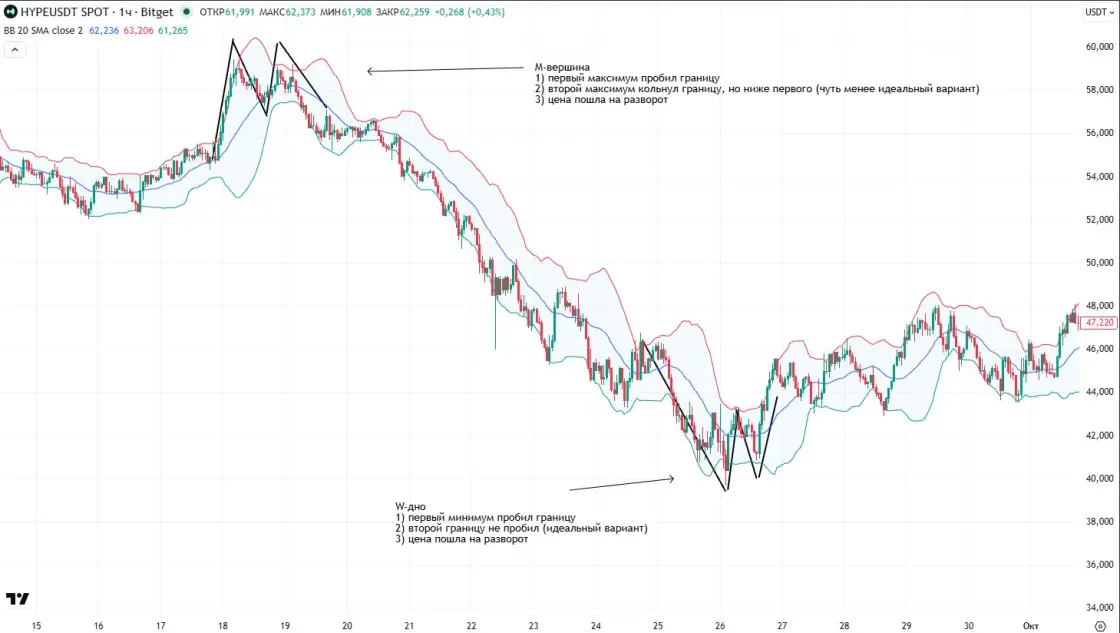The width and height of the screenshot is (1120, 633).
Task: Click the current price label 47,220
Action: (1099, 323)
